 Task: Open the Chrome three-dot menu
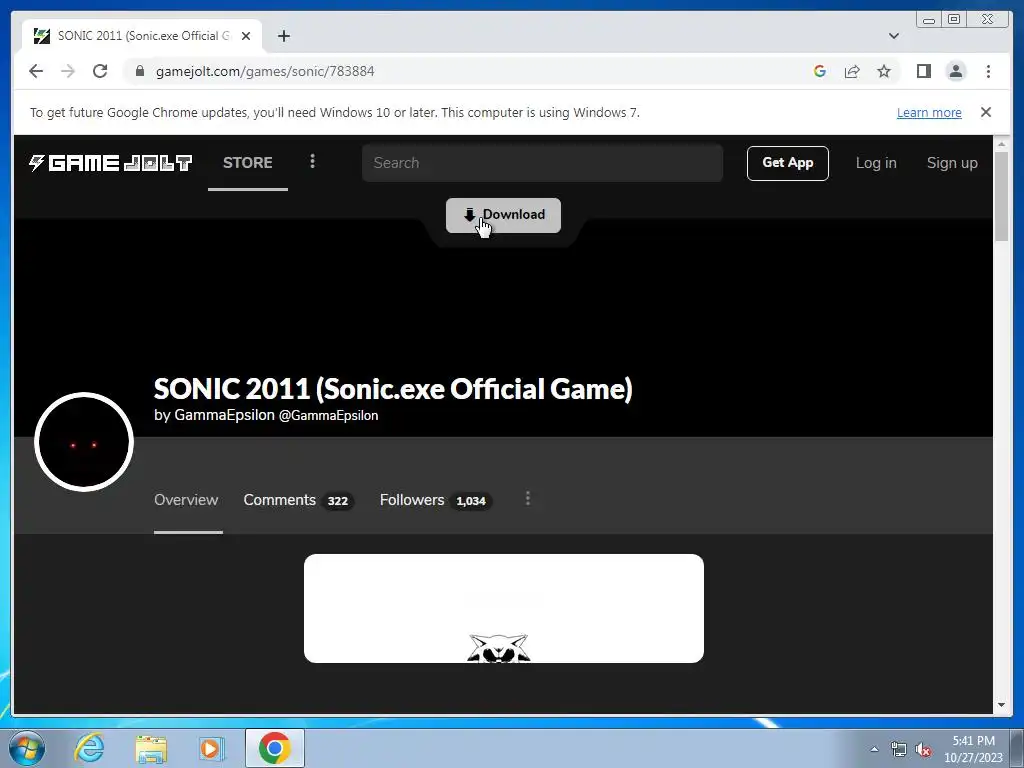pyautogui.click(x=988, y=71)
